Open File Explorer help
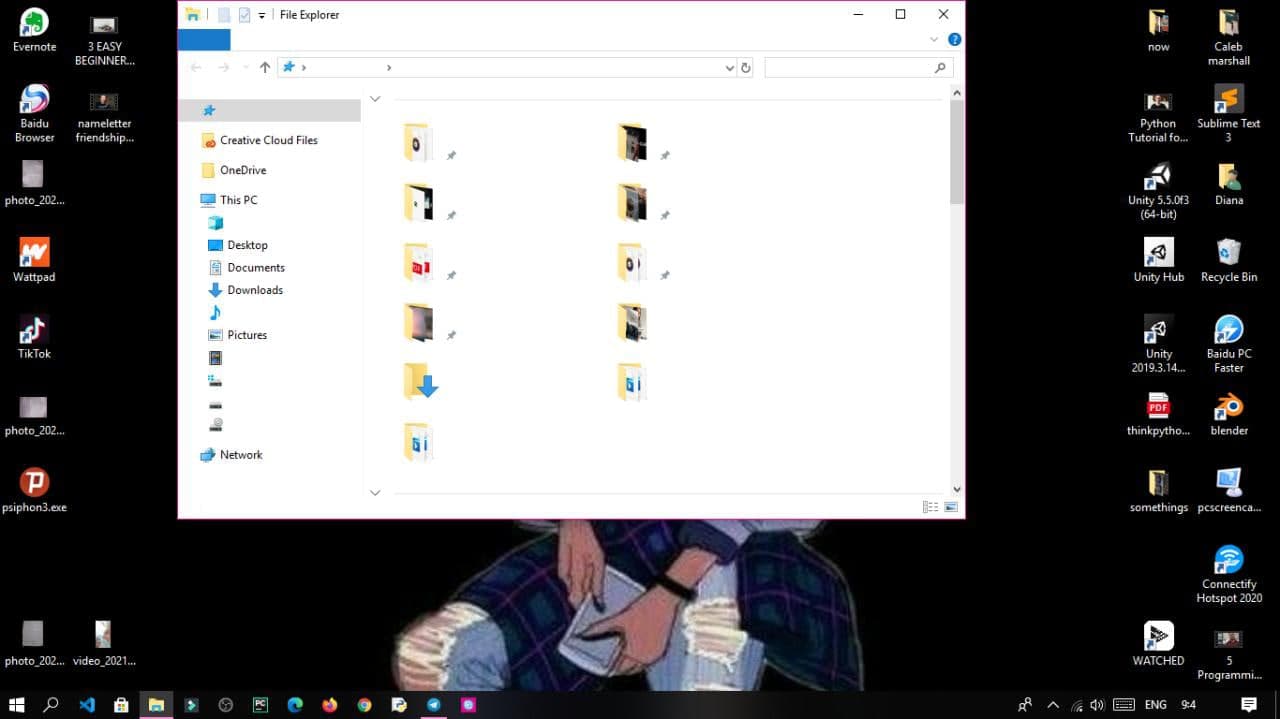Viewport: 1280px width, 719px height. pyautogui.click(x=954, y=40)
